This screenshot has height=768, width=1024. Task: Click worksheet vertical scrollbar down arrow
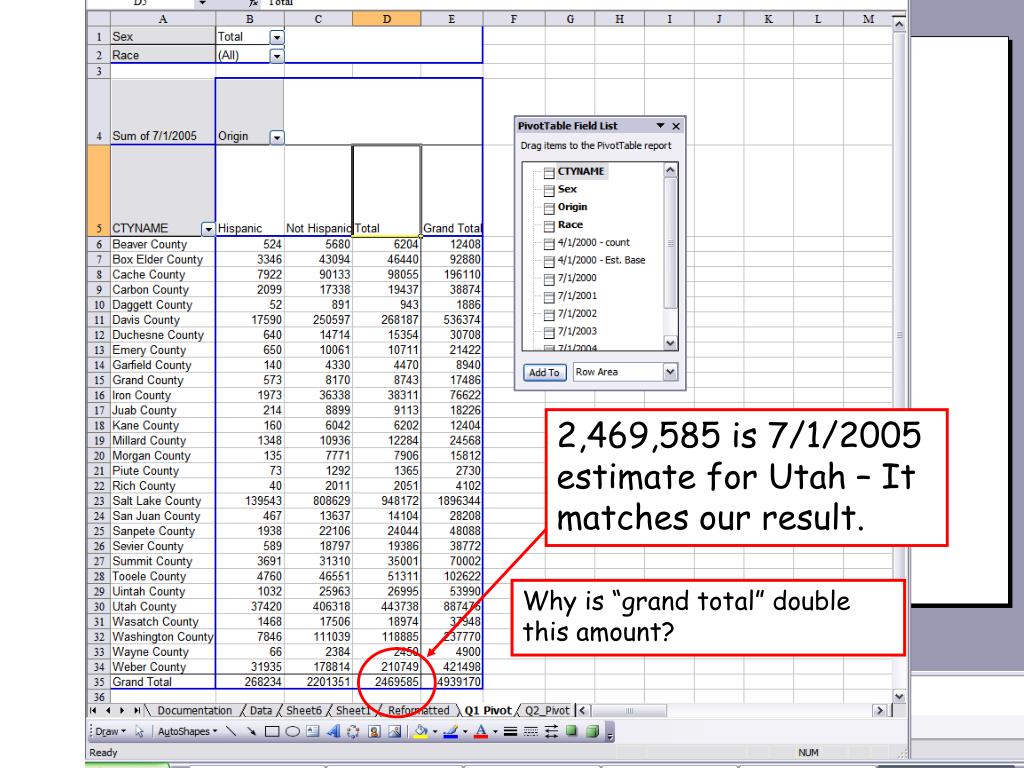coord(899,697)
